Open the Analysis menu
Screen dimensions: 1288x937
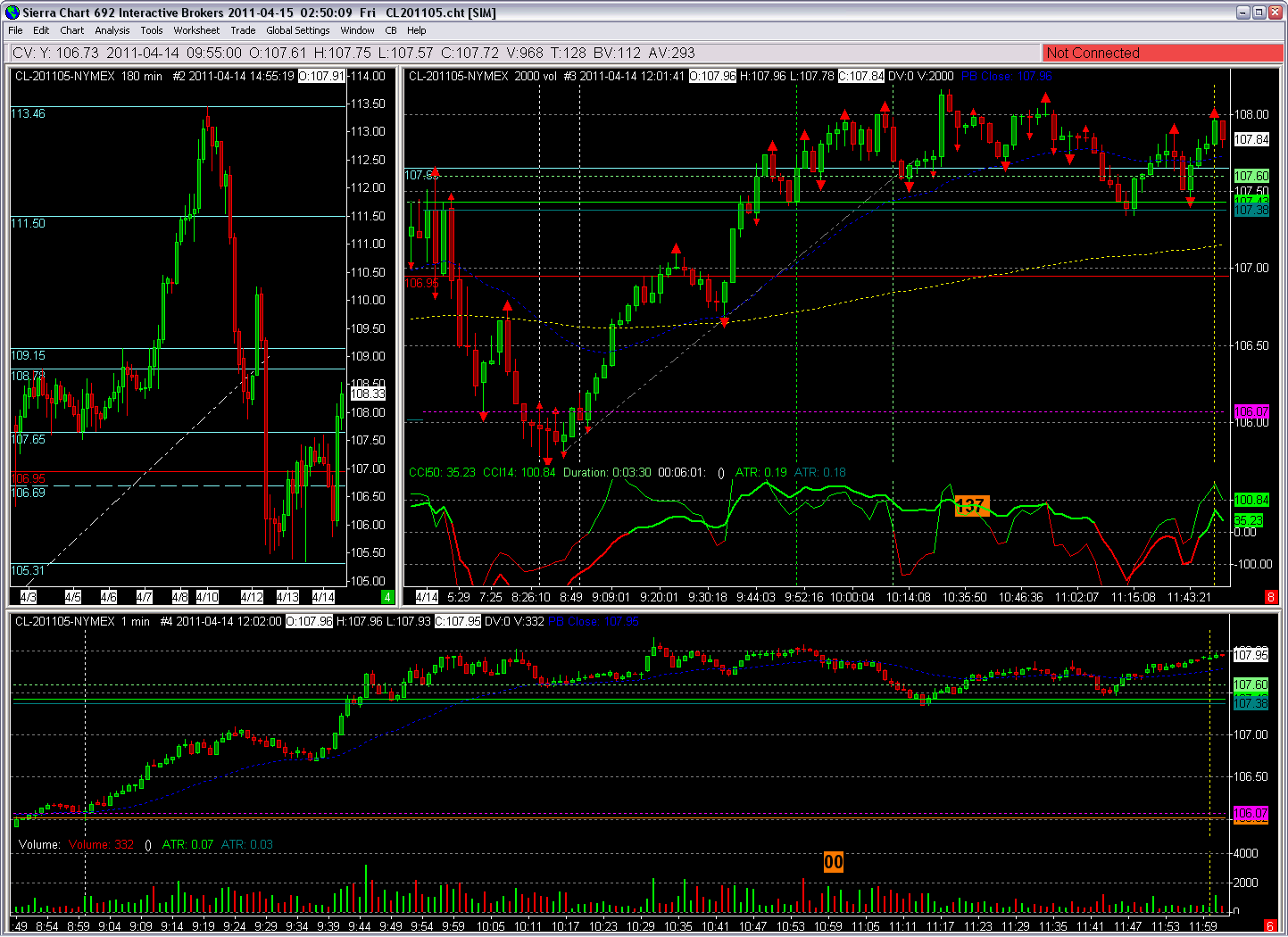112,30
